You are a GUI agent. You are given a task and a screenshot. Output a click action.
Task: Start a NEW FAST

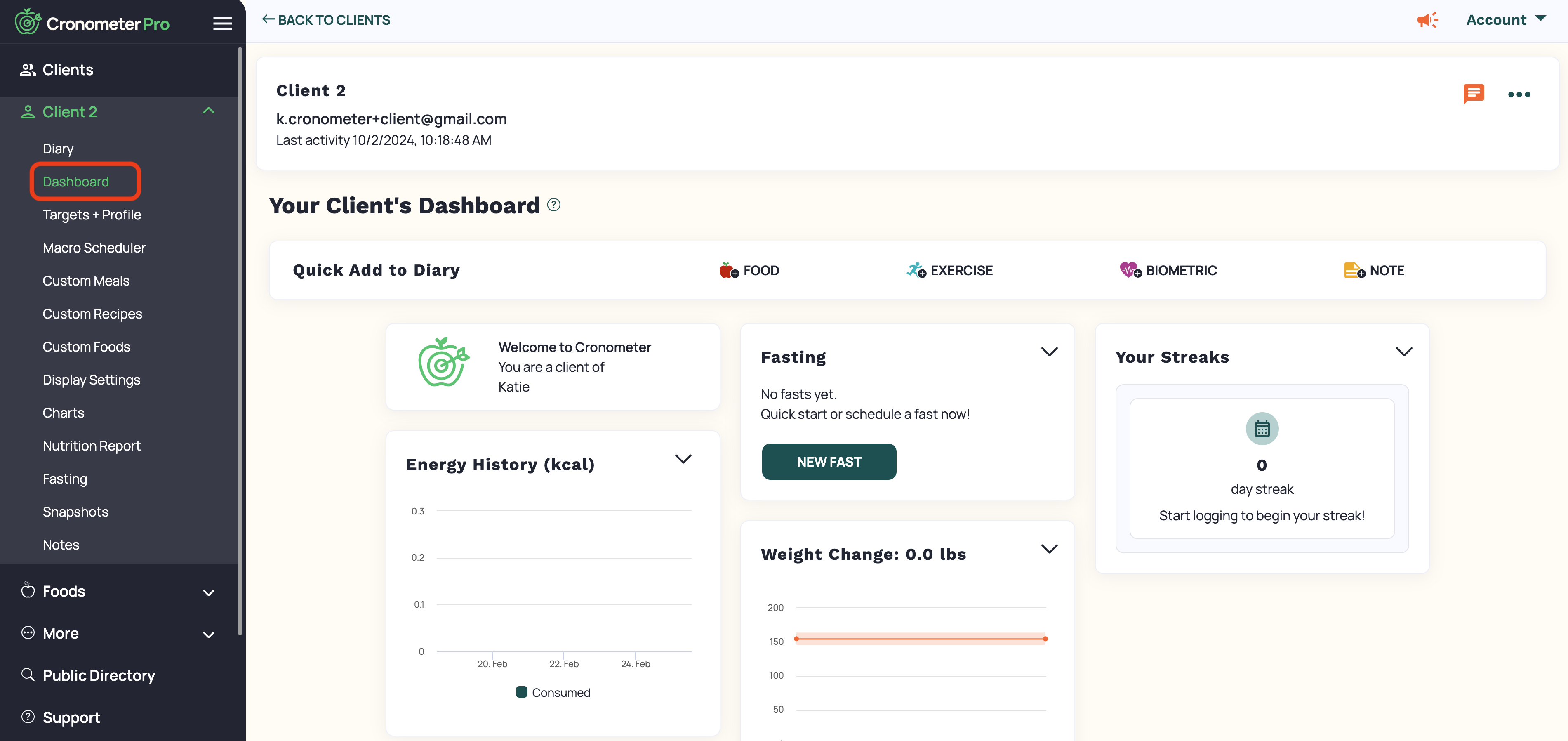point(829,462)
